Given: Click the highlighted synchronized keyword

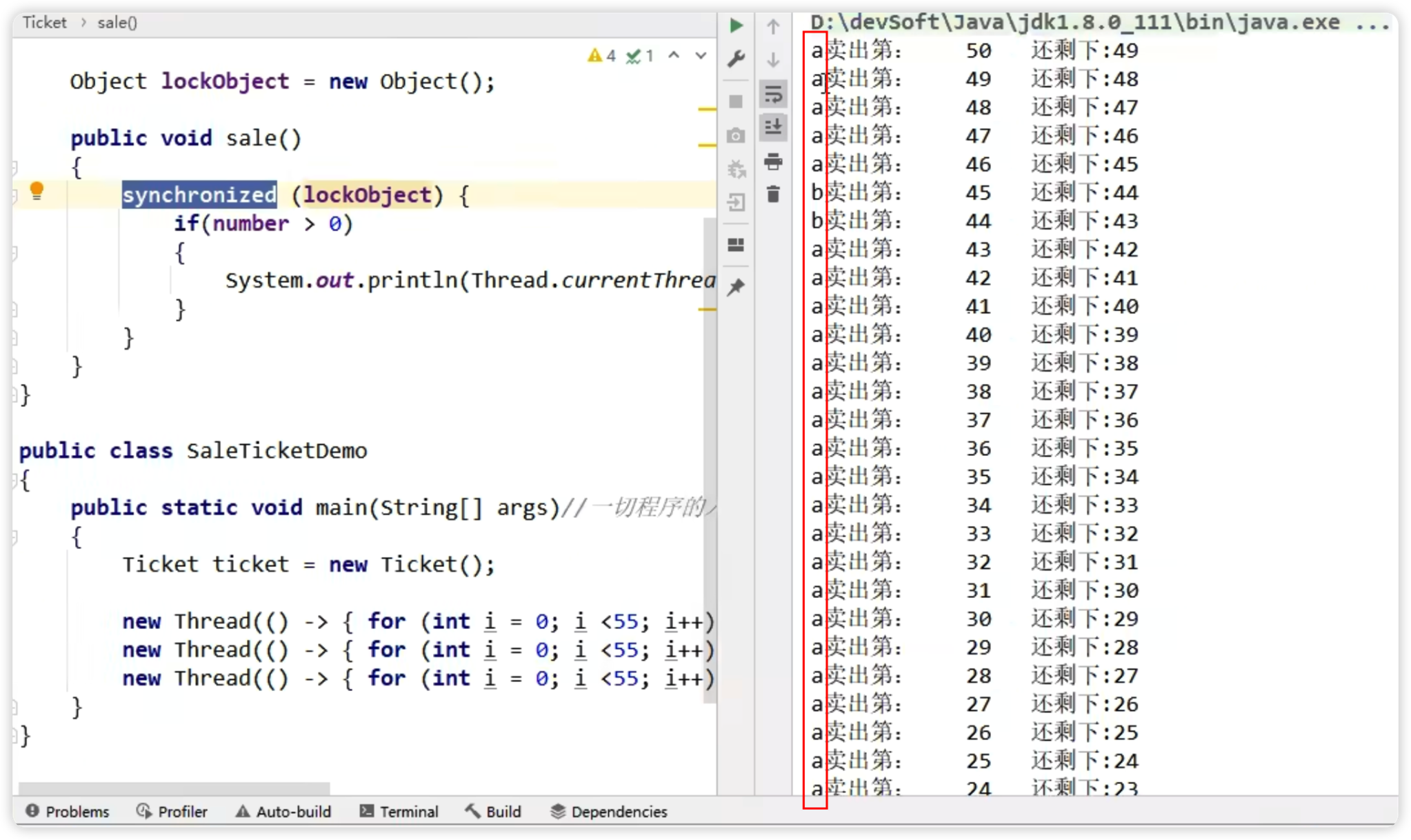Looking at the screenshot, I should tap(199, 195).
